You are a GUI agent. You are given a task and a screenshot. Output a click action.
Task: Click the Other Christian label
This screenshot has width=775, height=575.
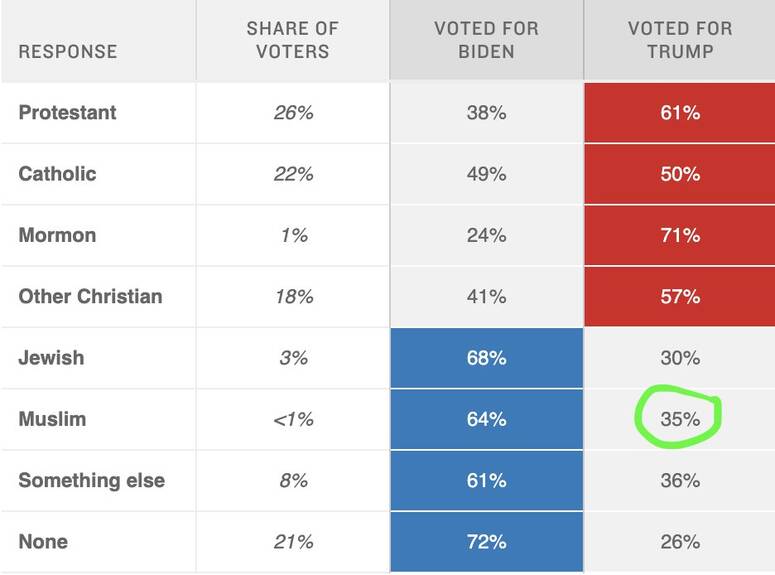(90, 297)
